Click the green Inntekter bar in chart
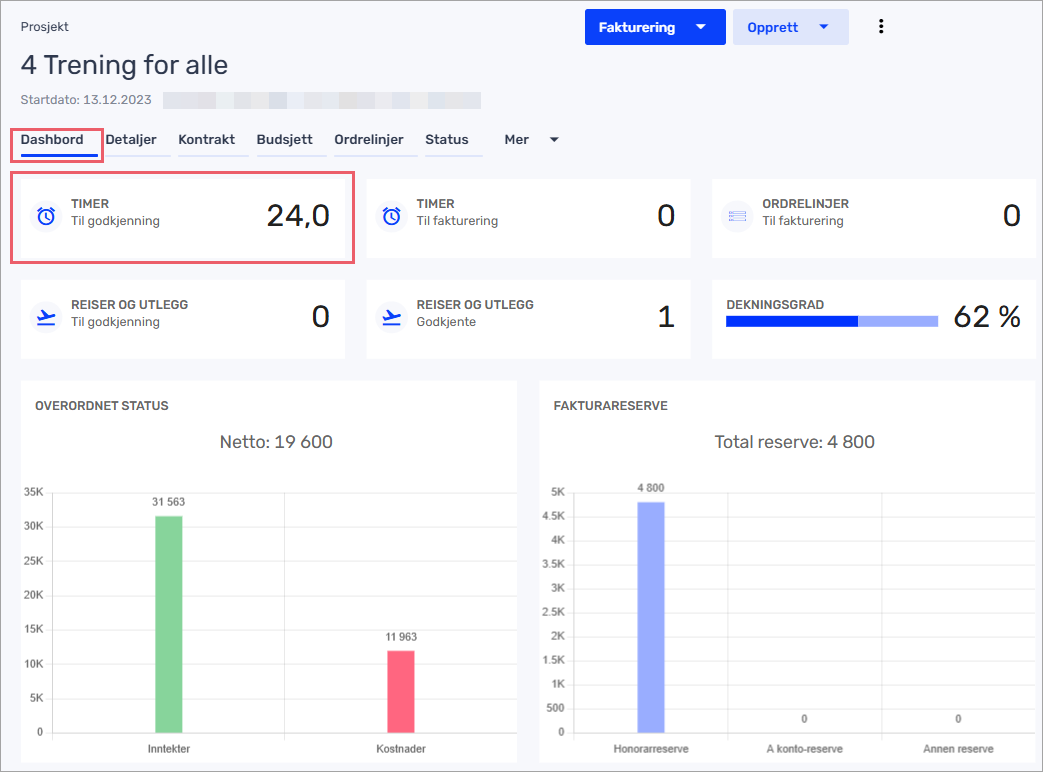The width and height of the screenshot is (1043, 772). tap(169, 624)
